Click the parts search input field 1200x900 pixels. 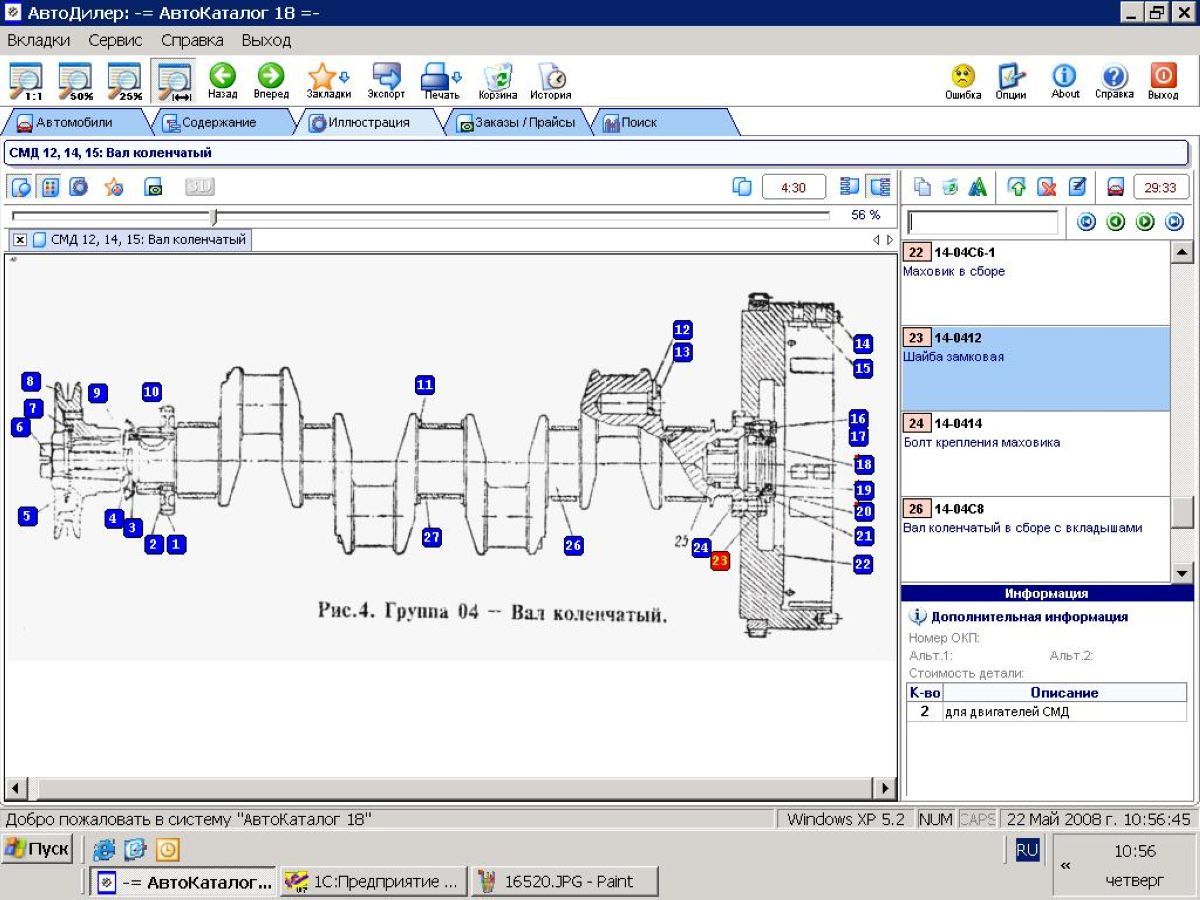(x=982, y=222)
